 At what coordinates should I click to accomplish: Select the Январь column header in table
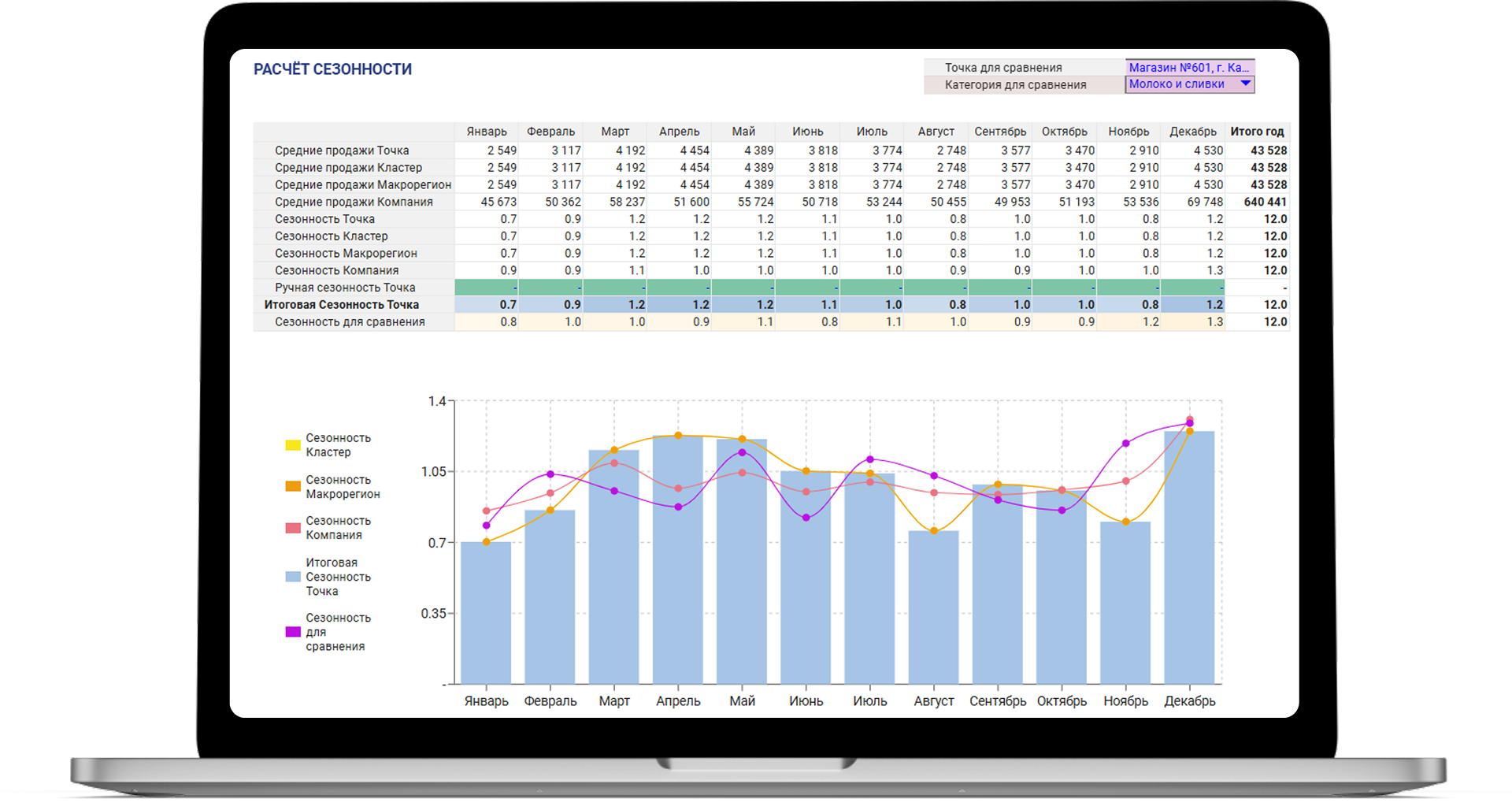pyautogui.click(x=486, y=132)
